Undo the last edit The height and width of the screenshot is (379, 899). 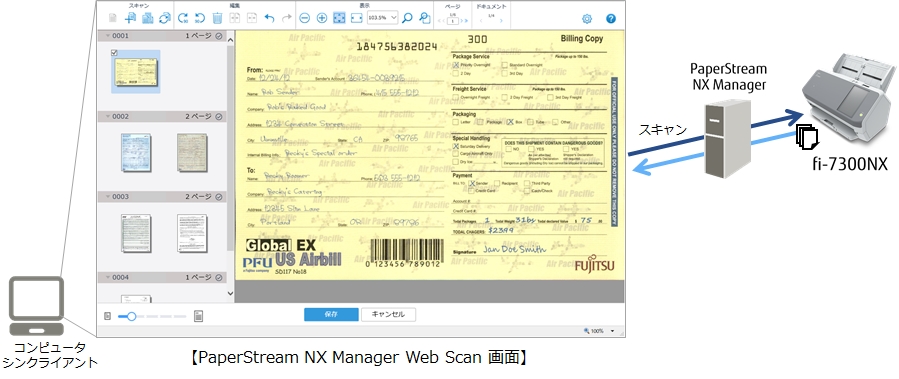click(x=269, y=18)
